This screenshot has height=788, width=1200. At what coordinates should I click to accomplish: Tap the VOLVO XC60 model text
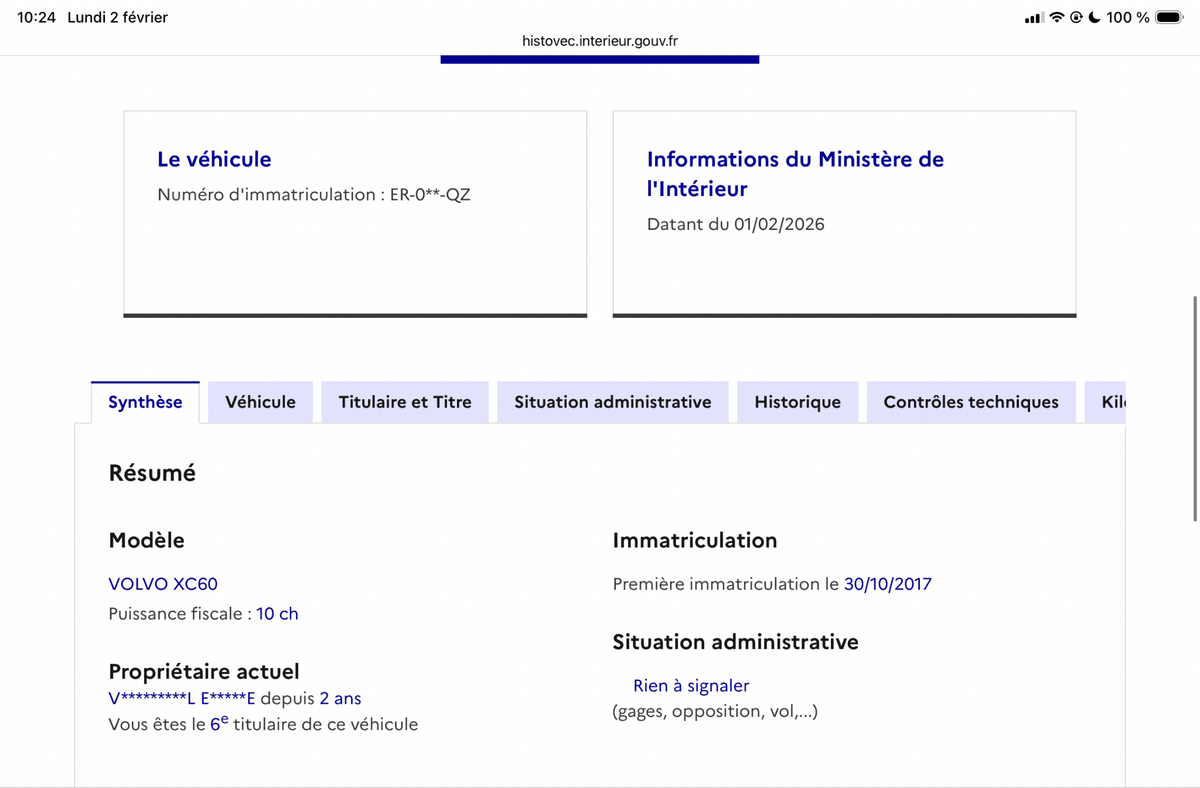pos(163,584)
